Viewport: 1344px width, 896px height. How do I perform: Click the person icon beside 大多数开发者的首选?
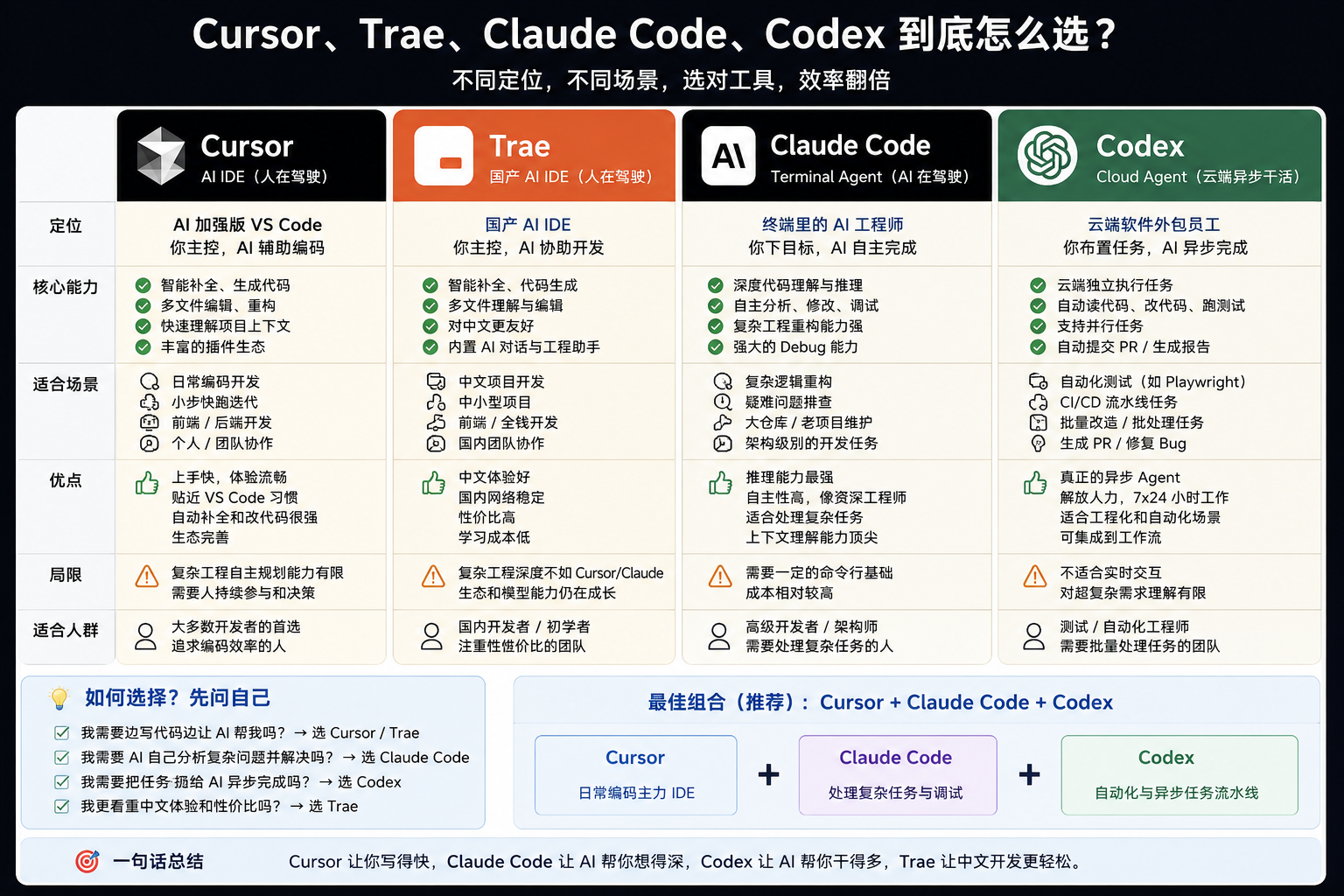pos(146,636)
